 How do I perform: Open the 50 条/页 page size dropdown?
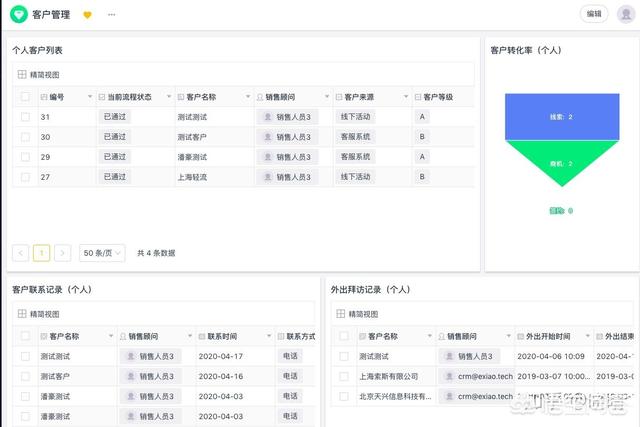102,253
